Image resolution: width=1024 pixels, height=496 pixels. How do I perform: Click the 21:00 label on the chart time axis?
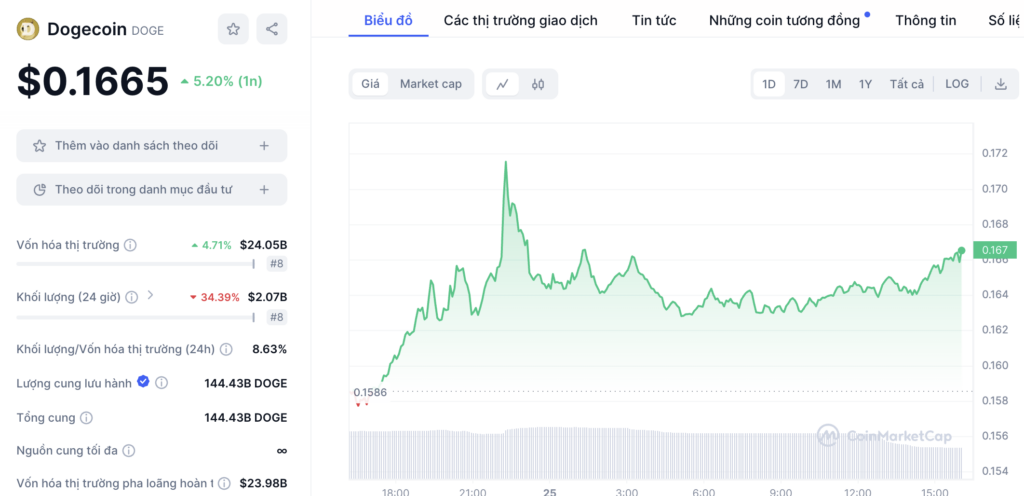tap(472, 491)
